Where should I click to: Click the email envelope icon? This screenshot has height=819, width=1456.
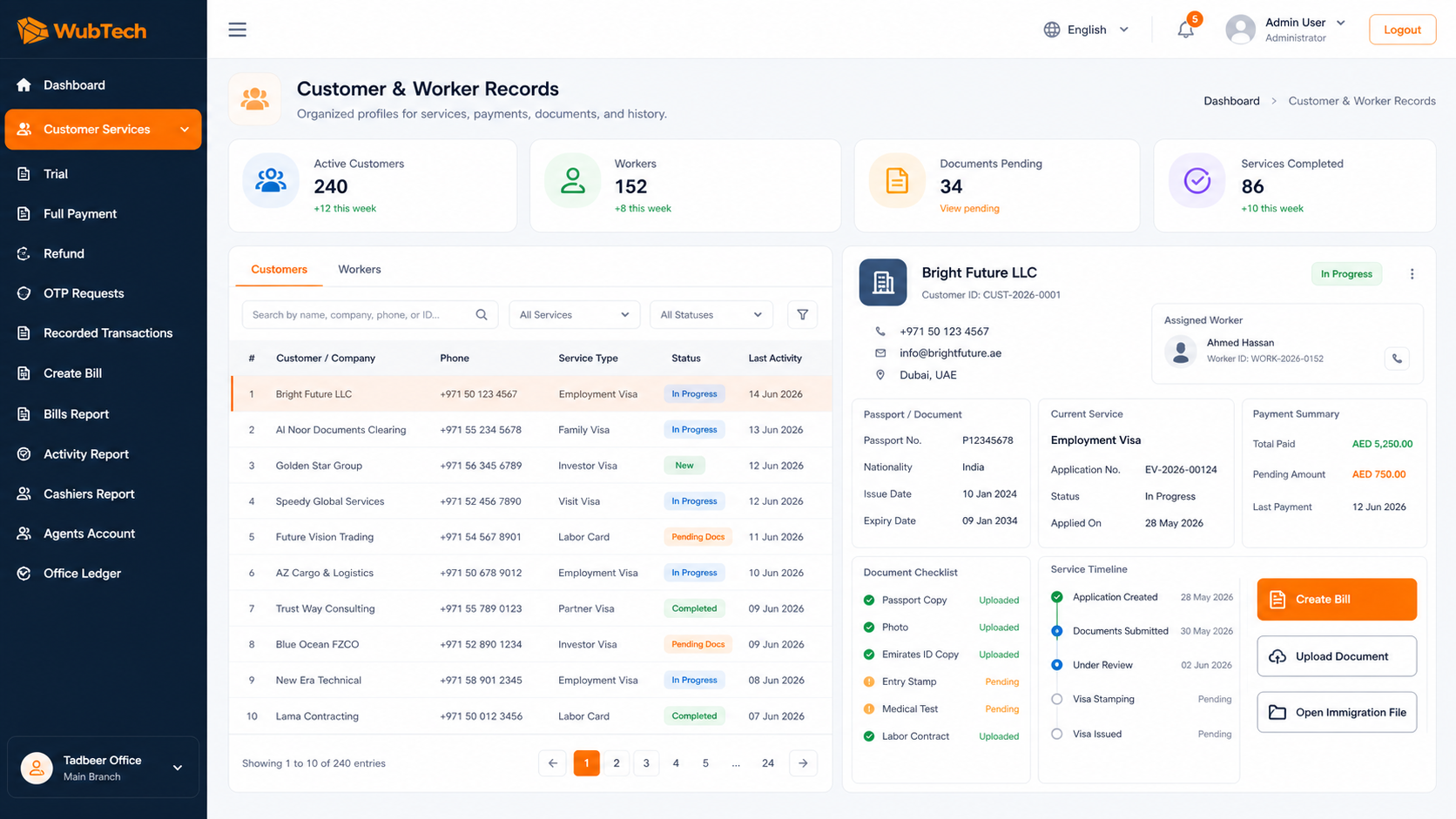[880, 353]
